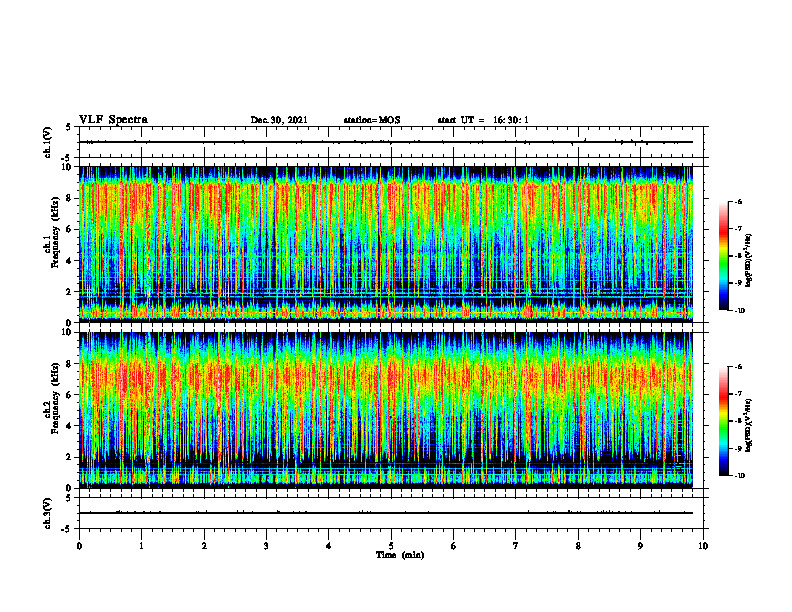This screenshot has height=612, width=792.
Task: Click time axis tick label "7"
Action: point(516,546)
